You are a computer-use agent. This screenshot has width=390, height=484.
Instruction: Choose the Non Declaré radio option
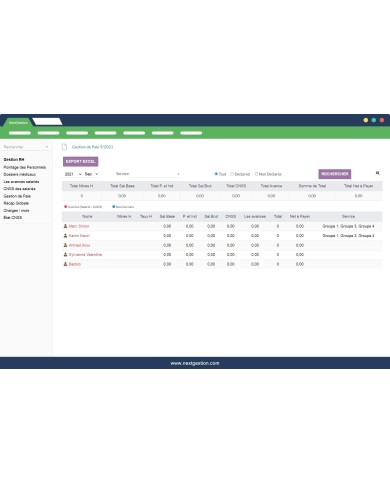click(x=256, y=174)
